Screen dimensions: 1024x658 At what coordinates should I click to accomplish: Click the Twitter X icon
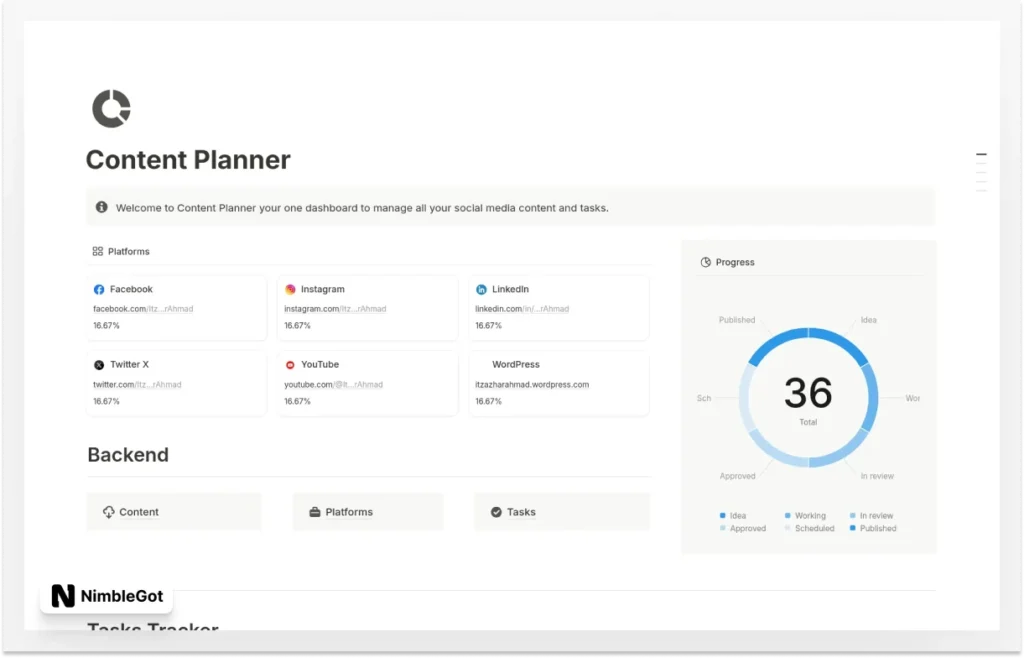(x=100, y=364)
